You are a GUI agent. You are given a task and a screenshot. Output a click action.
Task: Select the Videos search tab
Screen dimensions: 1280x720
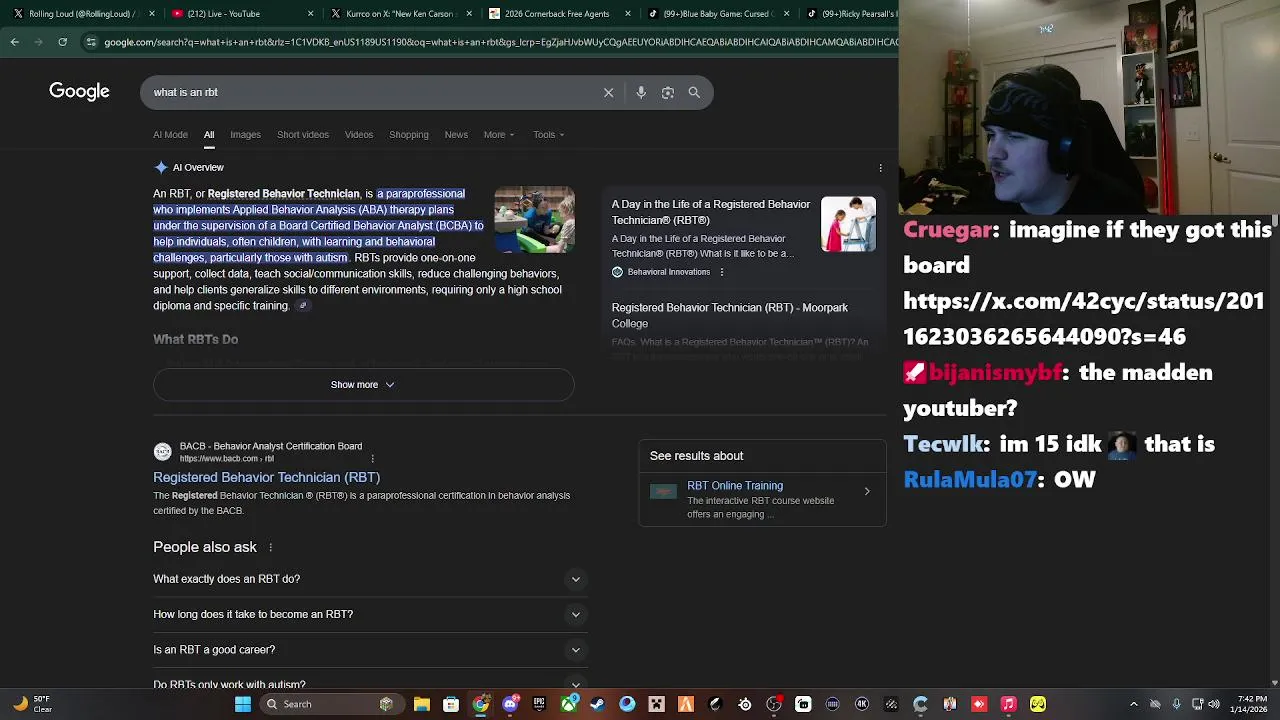point(359,134)
